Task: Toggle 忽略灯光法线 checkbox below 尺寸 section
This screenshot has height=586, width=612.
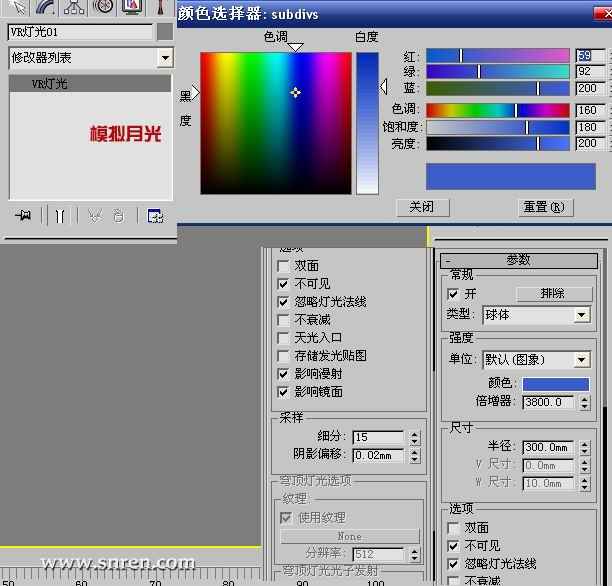Action: click(x=453, y=564)
